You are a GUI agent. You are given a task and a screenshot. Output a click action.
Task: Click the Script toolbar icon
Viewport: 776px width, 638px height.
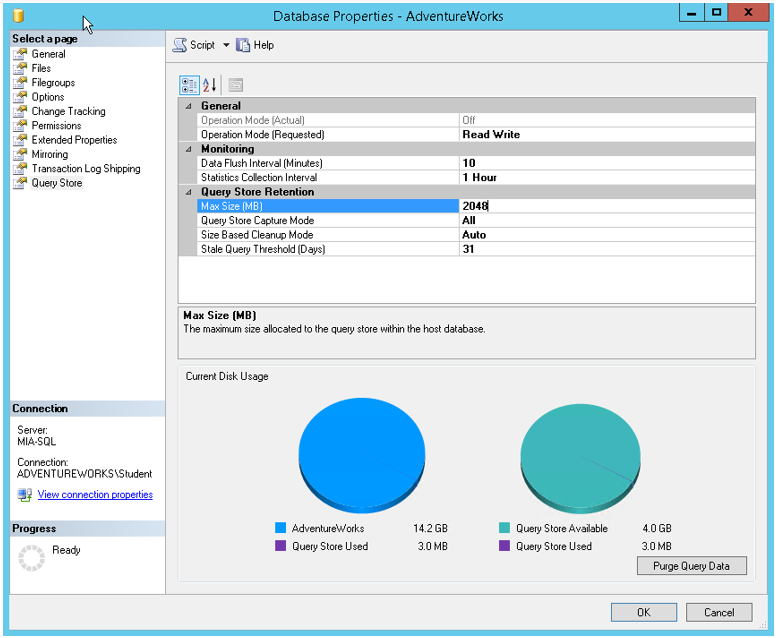(x=180, y=45)
